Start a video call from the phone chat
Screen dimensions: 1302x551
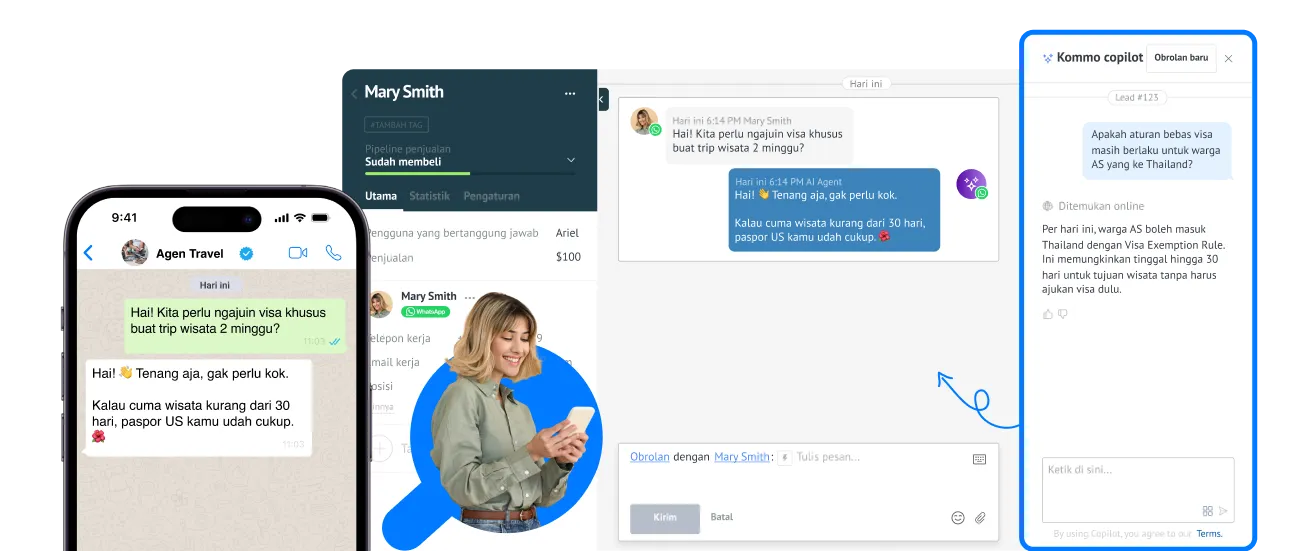click(298, 253)
